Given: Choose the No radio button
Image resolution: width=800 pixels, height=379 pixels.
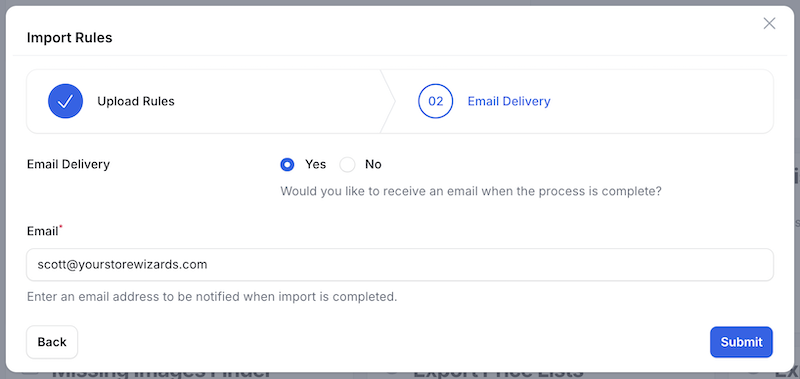Looking at the screenshot, I should (347, 164).
